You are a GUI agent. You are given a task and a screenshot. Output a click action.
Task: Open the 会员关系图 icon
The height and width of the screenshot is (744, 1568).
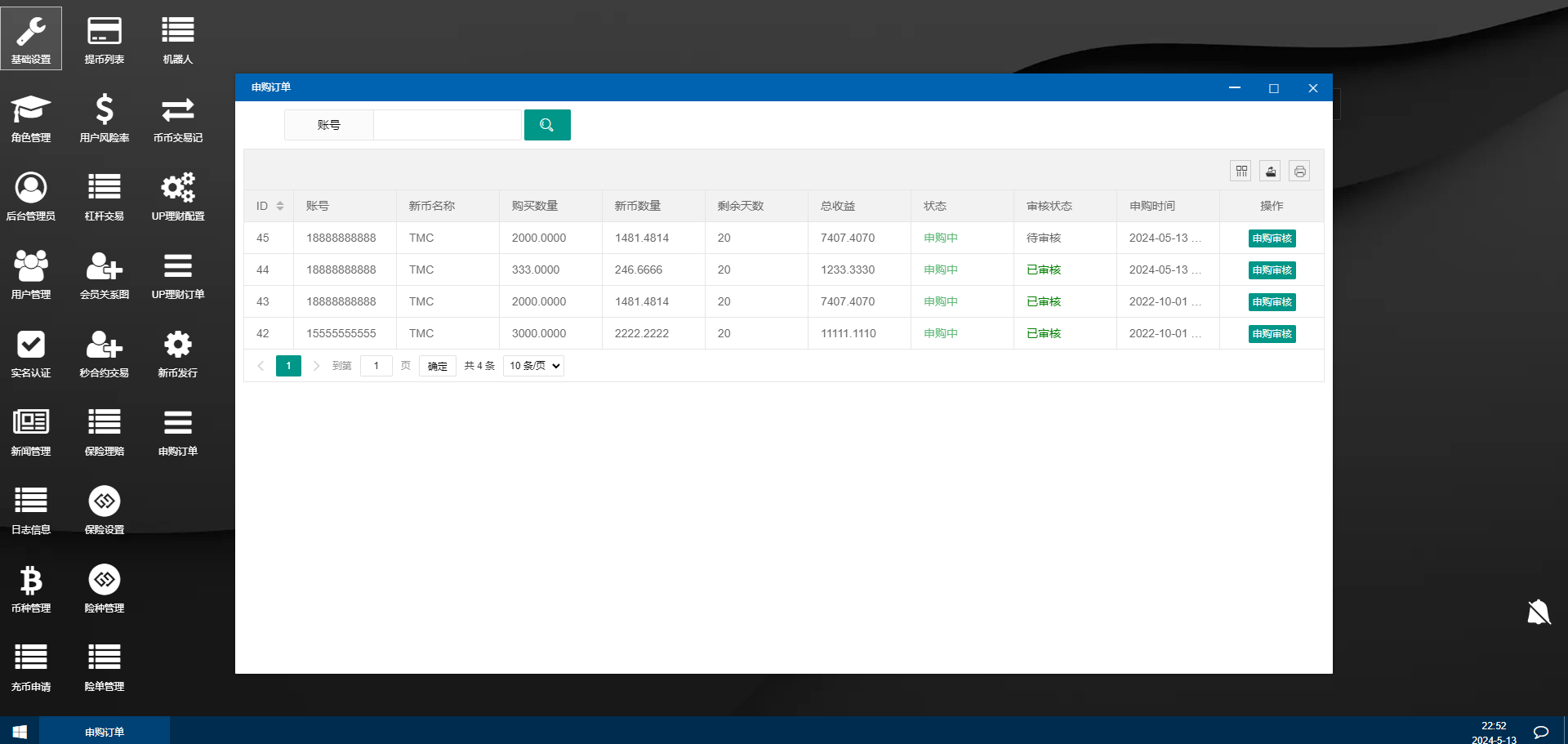(105, 274)
